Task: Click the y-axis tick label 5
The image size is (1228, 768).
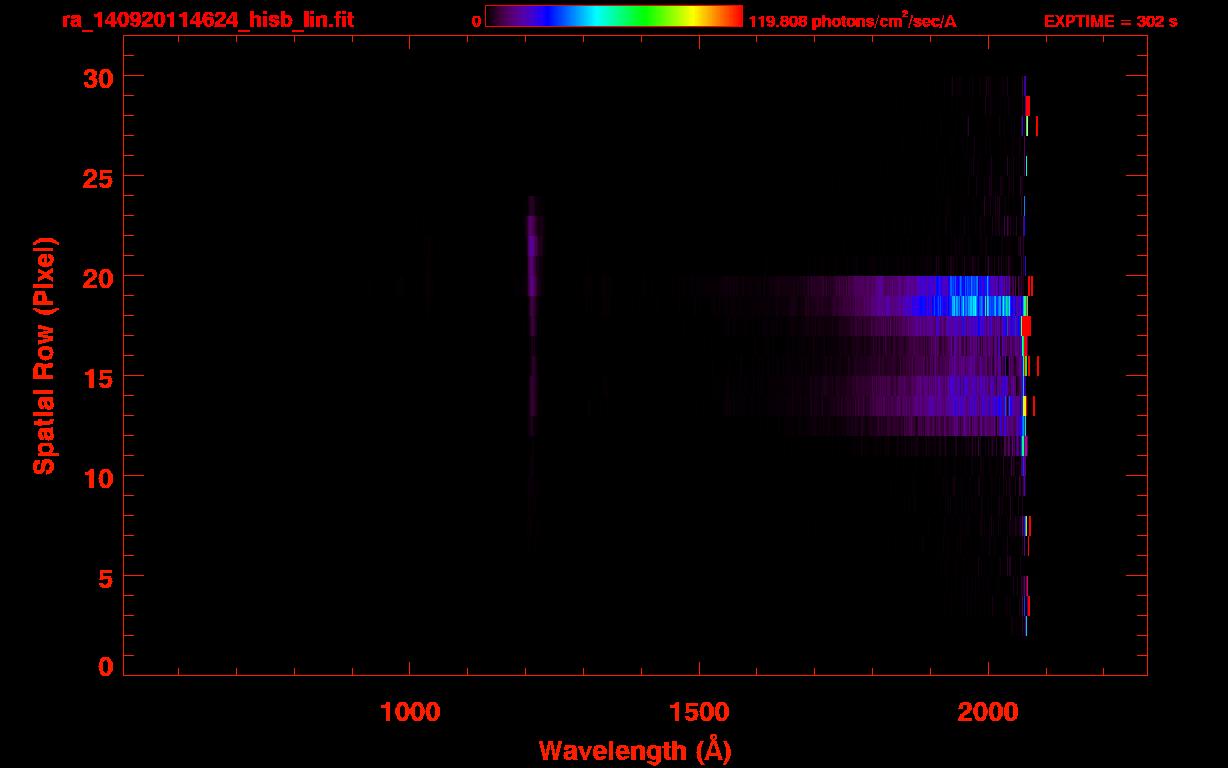Action: (x=104, y=577)
